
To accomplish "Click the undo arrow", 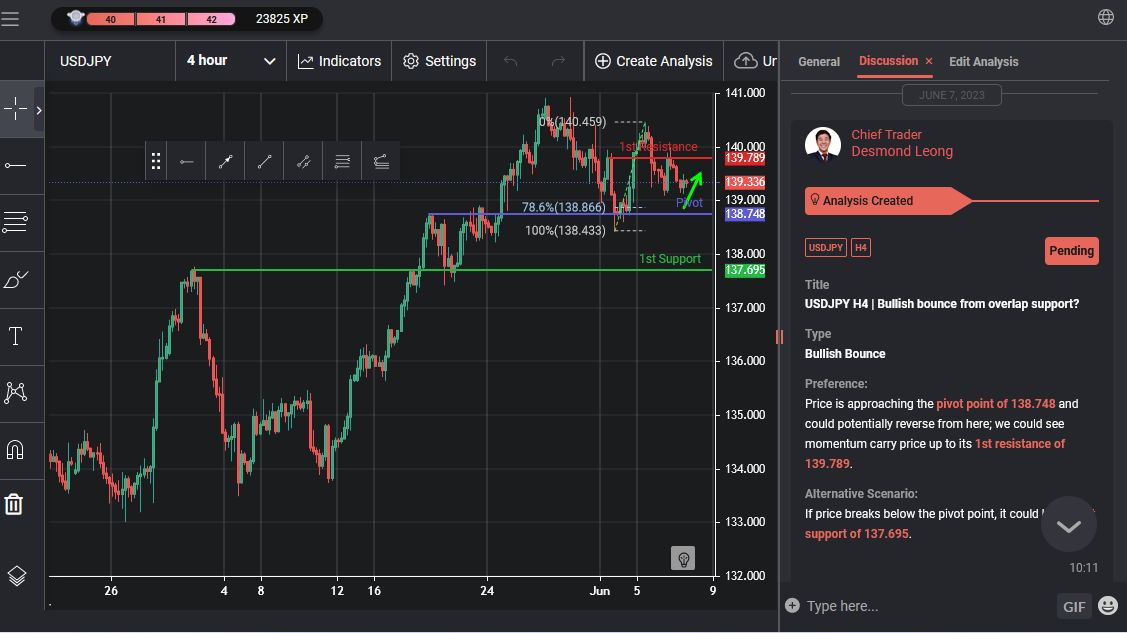I will click(510, 61).
